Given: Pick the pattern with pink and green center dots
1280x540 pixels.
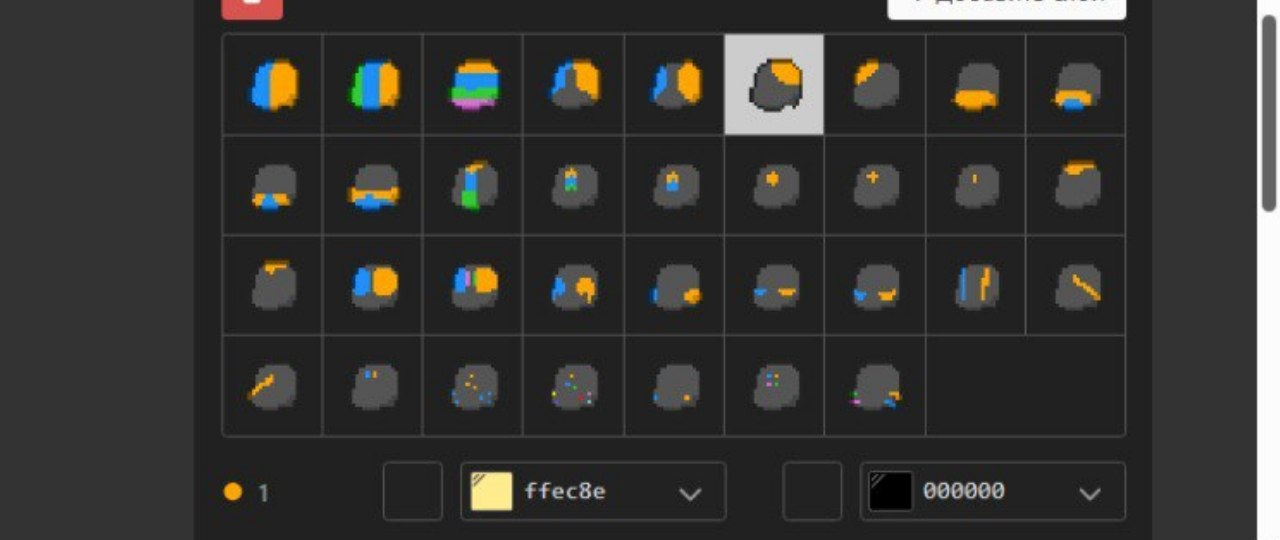Looking at the screenshot, I should pos(774,386).
